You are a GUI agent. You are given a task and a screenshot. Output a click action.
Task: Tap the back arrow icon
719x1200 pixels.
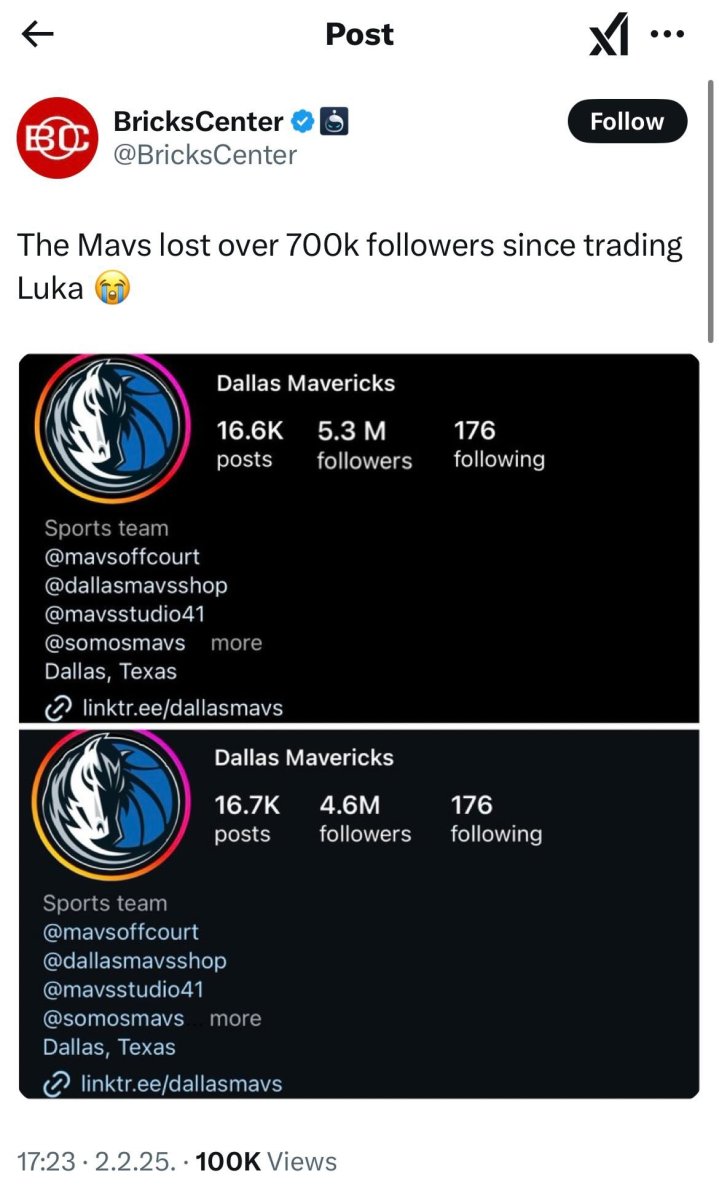pos(37,34)
